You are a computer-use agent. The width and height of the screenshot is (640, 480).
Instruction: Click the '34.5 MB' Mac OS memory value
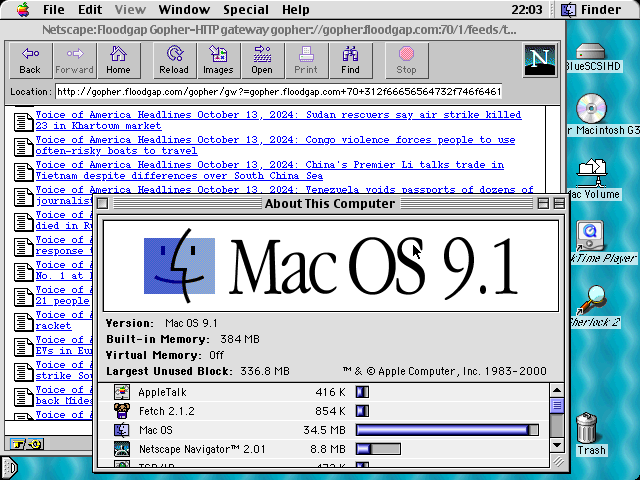[x=324, y=430]
